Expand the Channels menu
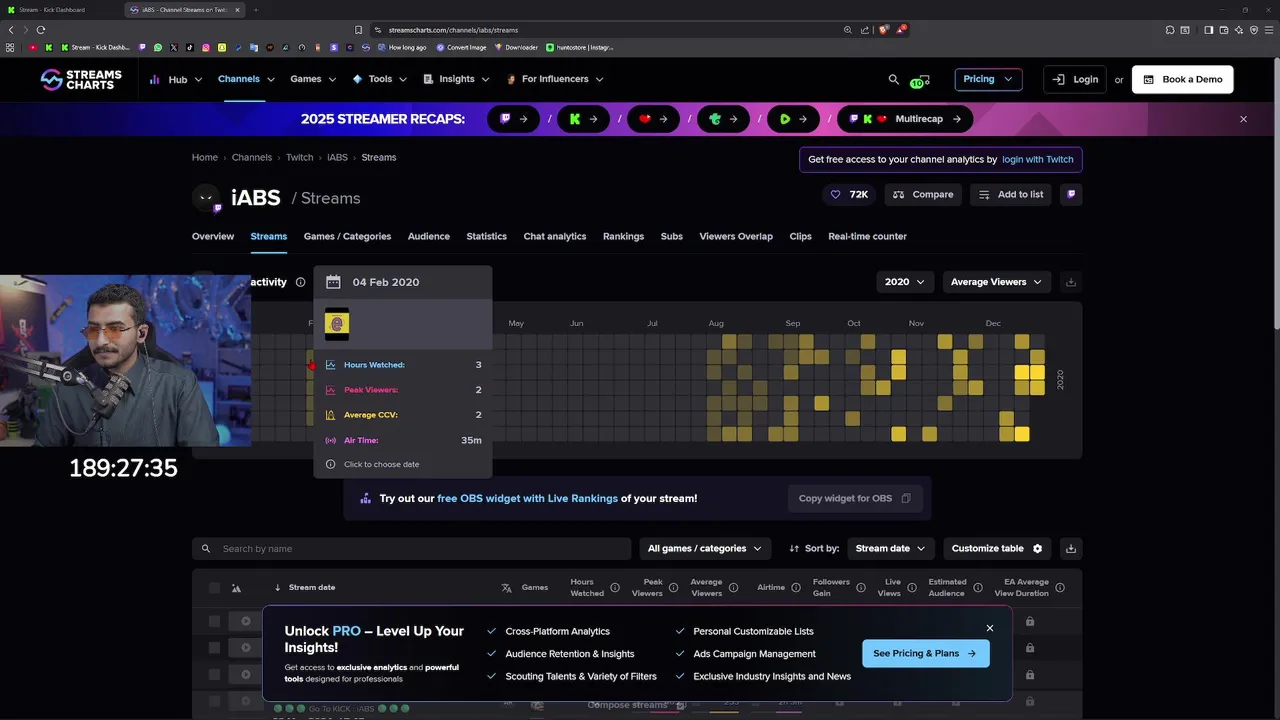Viewport: 1280px width, 720px height. [x=246, y=79]
